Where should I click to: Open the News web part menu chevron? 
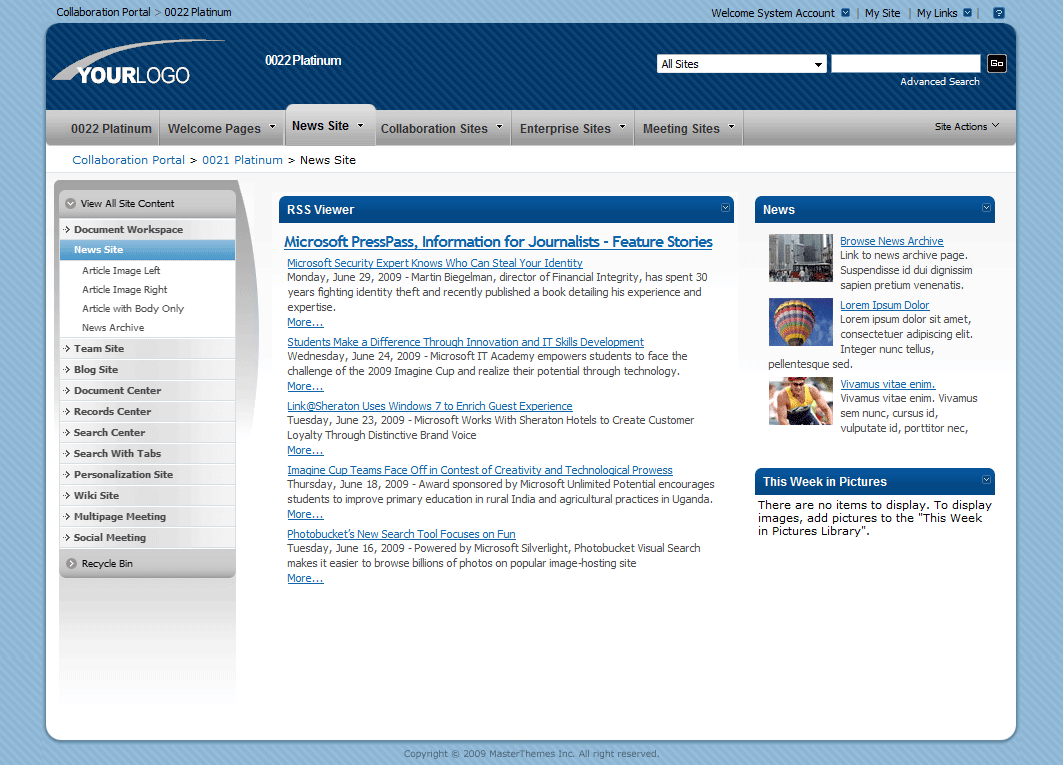[986, 209]
